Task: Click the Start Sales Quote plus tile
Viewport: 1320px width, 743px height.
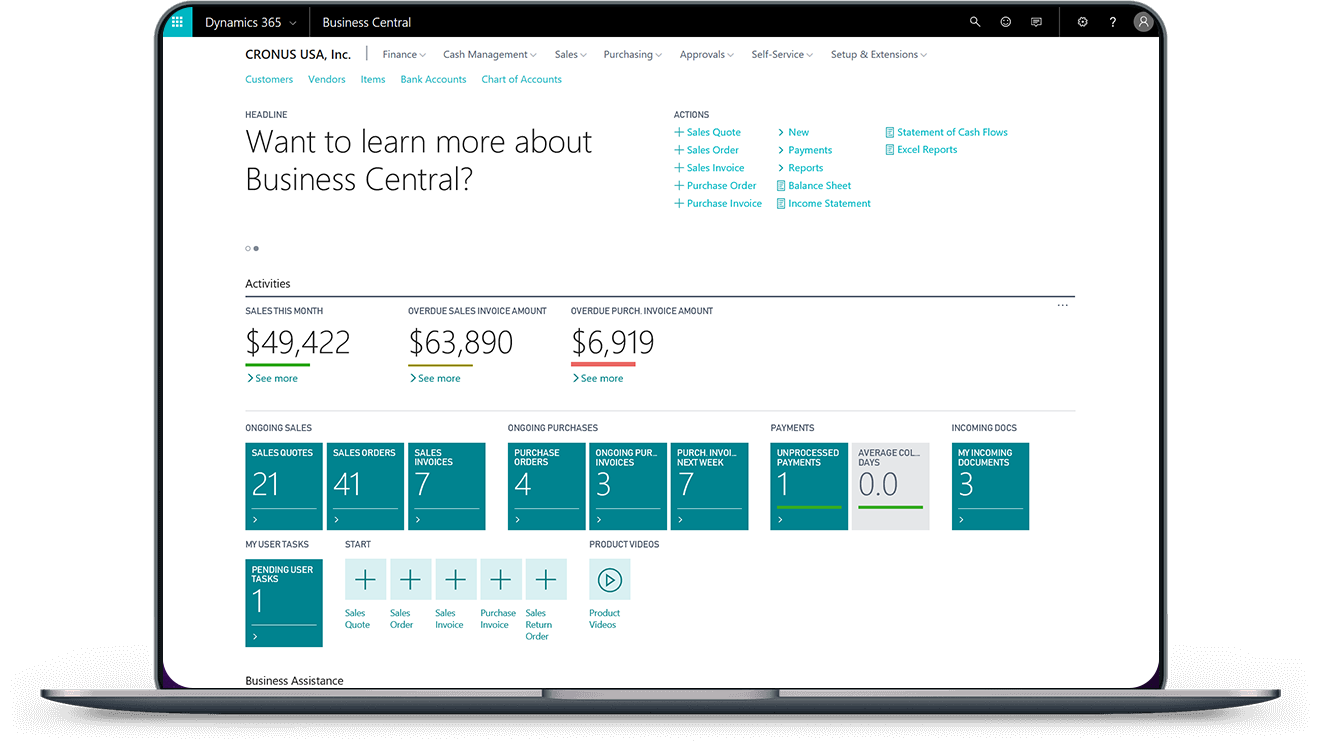Action: 366,579
